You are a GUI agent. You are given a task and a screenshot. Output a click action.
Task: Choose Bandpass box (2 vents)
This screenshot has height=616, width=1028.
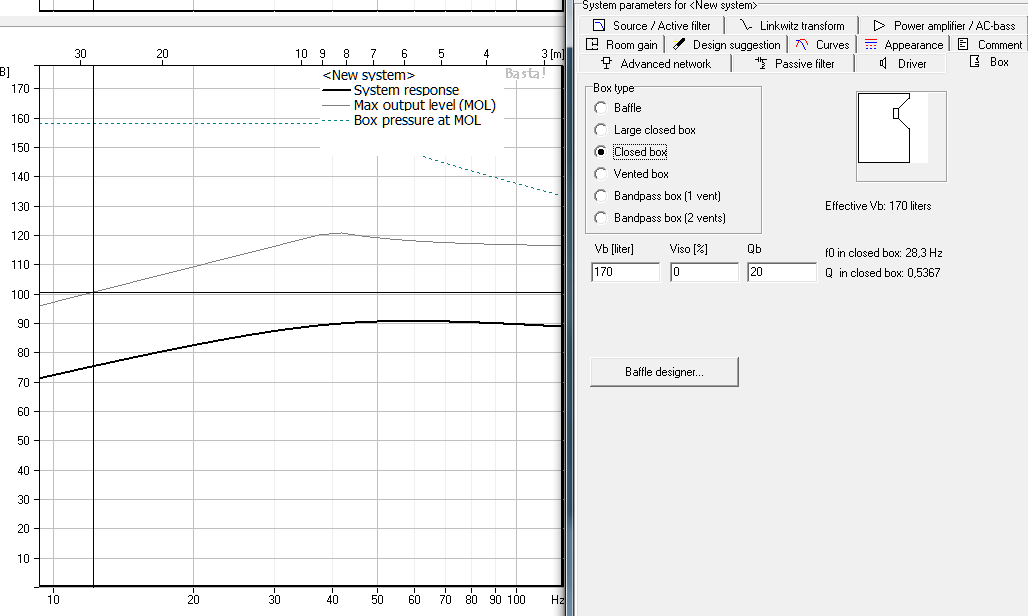(601, 218)
